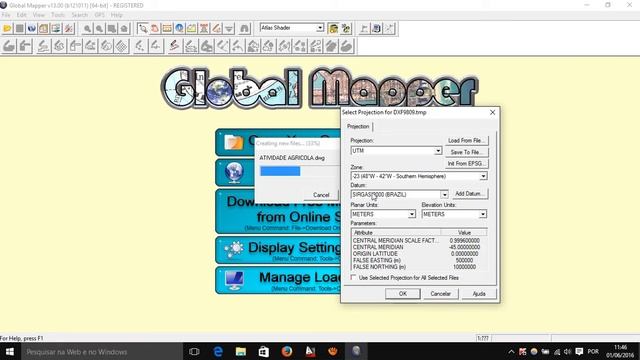Screen dimensions: 640x360
Task: Open Windows Start menu
Action: [x=9, y=351]
